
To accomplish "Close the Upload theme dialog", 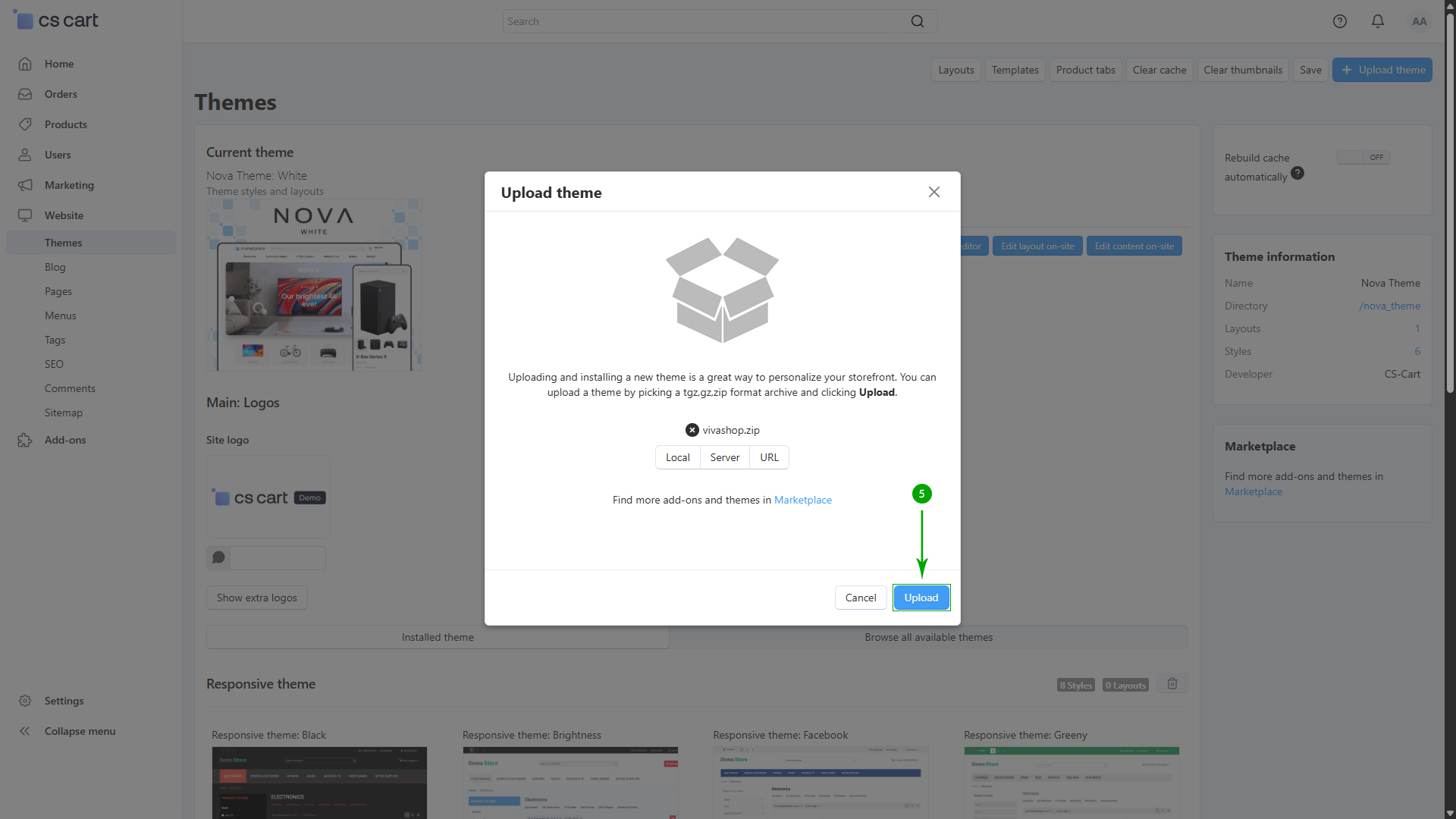I will [934, 193].
